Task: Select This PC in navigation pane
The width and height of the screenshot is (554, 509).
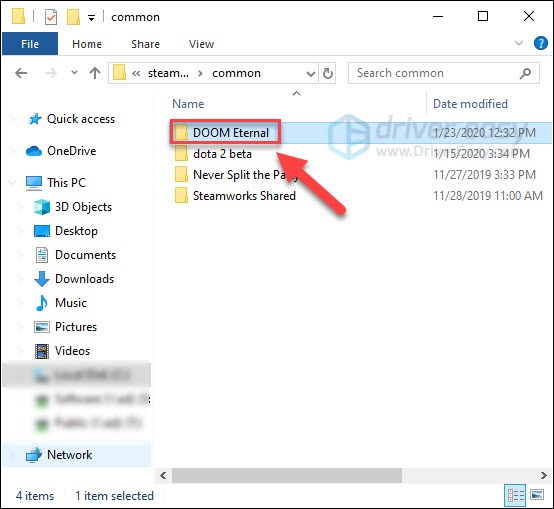Action: (66, 183)
